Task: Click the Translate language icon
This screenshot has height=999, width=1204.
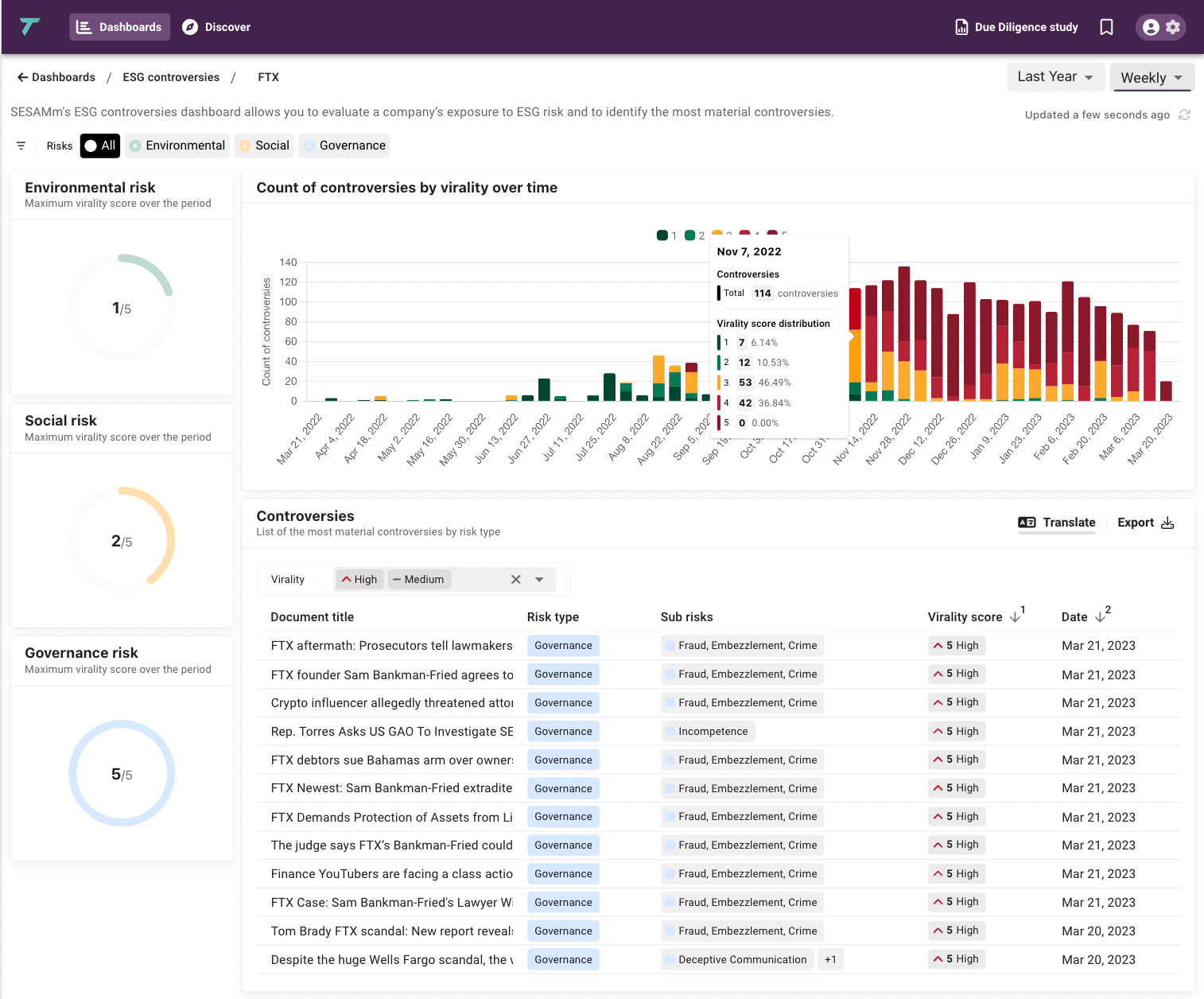Action: point(1027,523)
